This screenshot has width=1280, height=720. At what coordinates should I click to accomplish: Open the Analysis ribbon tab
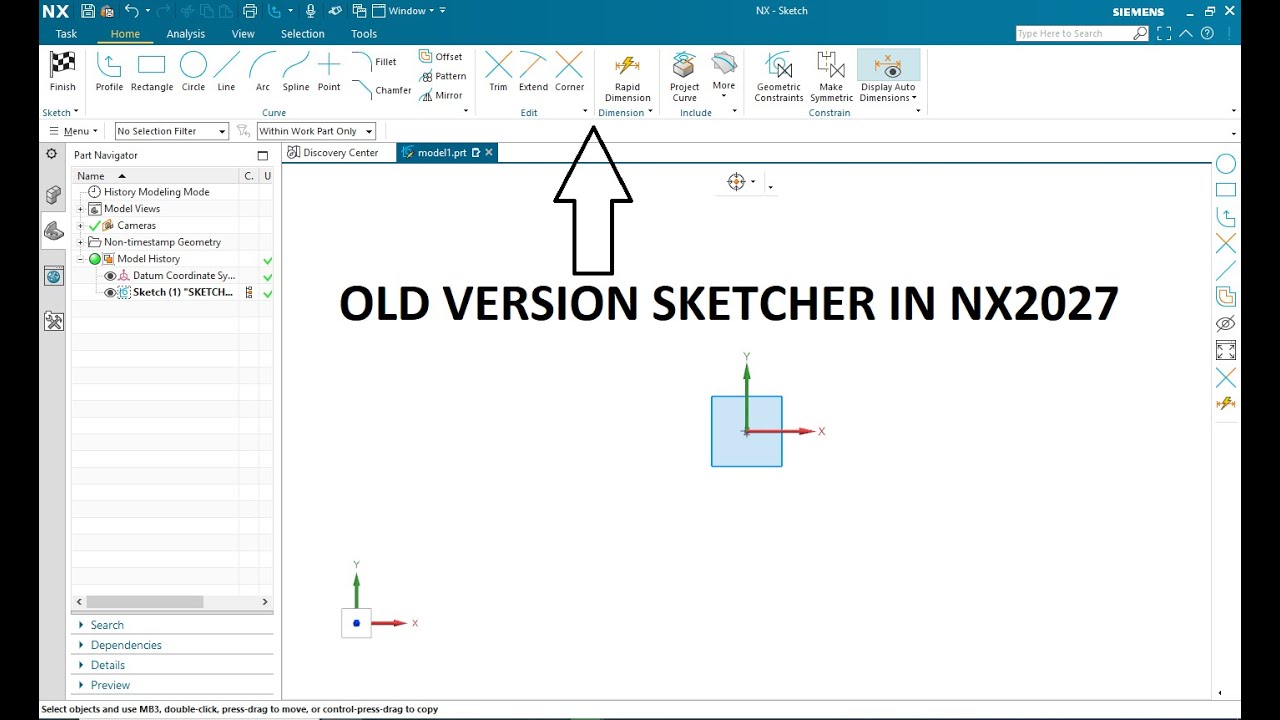click(x=186, y=34)
